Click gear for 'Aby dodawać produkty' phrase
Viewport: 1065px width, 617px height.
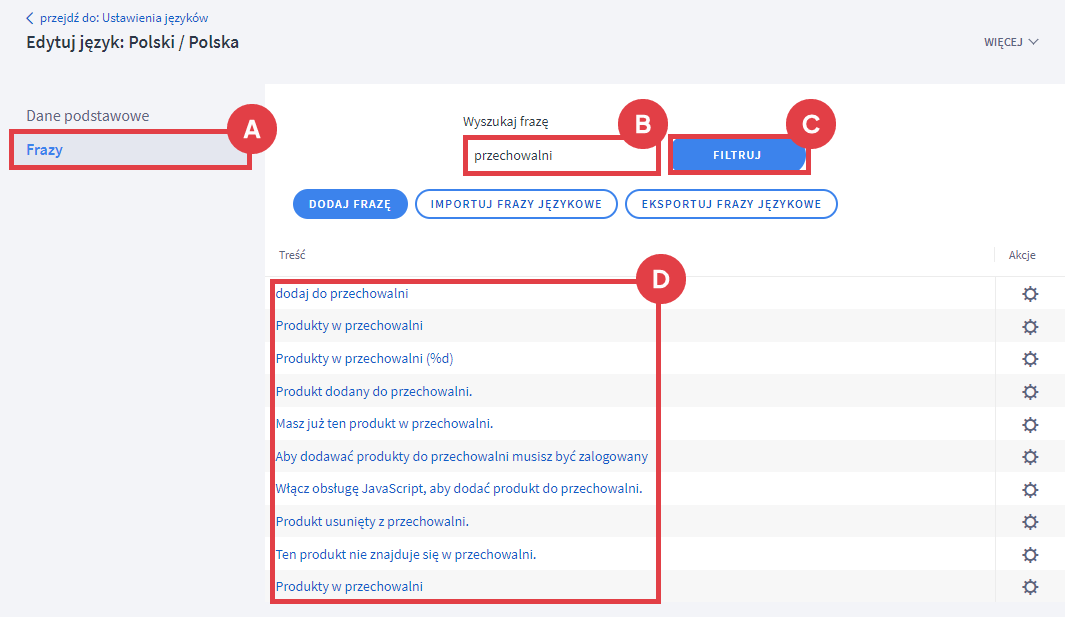click(x=1030, y=457)
